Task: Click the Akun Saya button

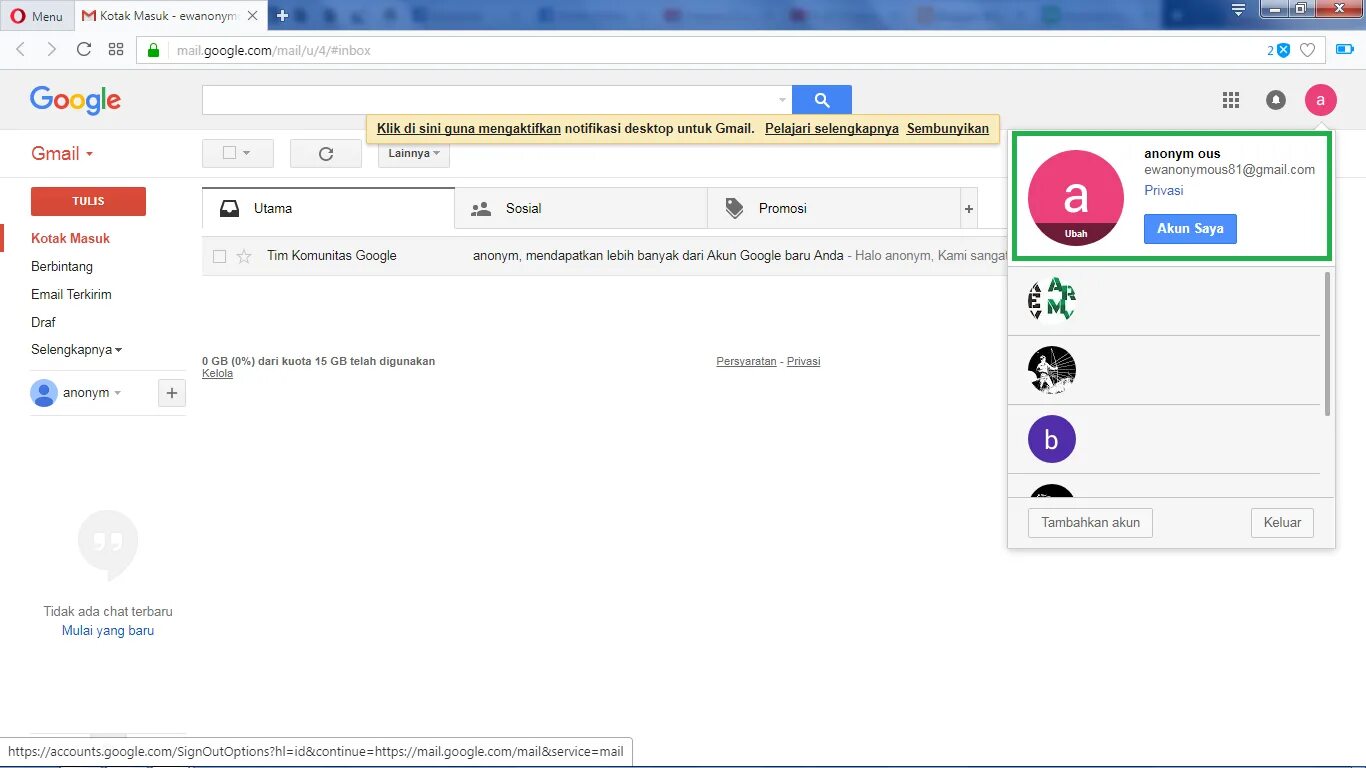Action: coord(1190,228)
